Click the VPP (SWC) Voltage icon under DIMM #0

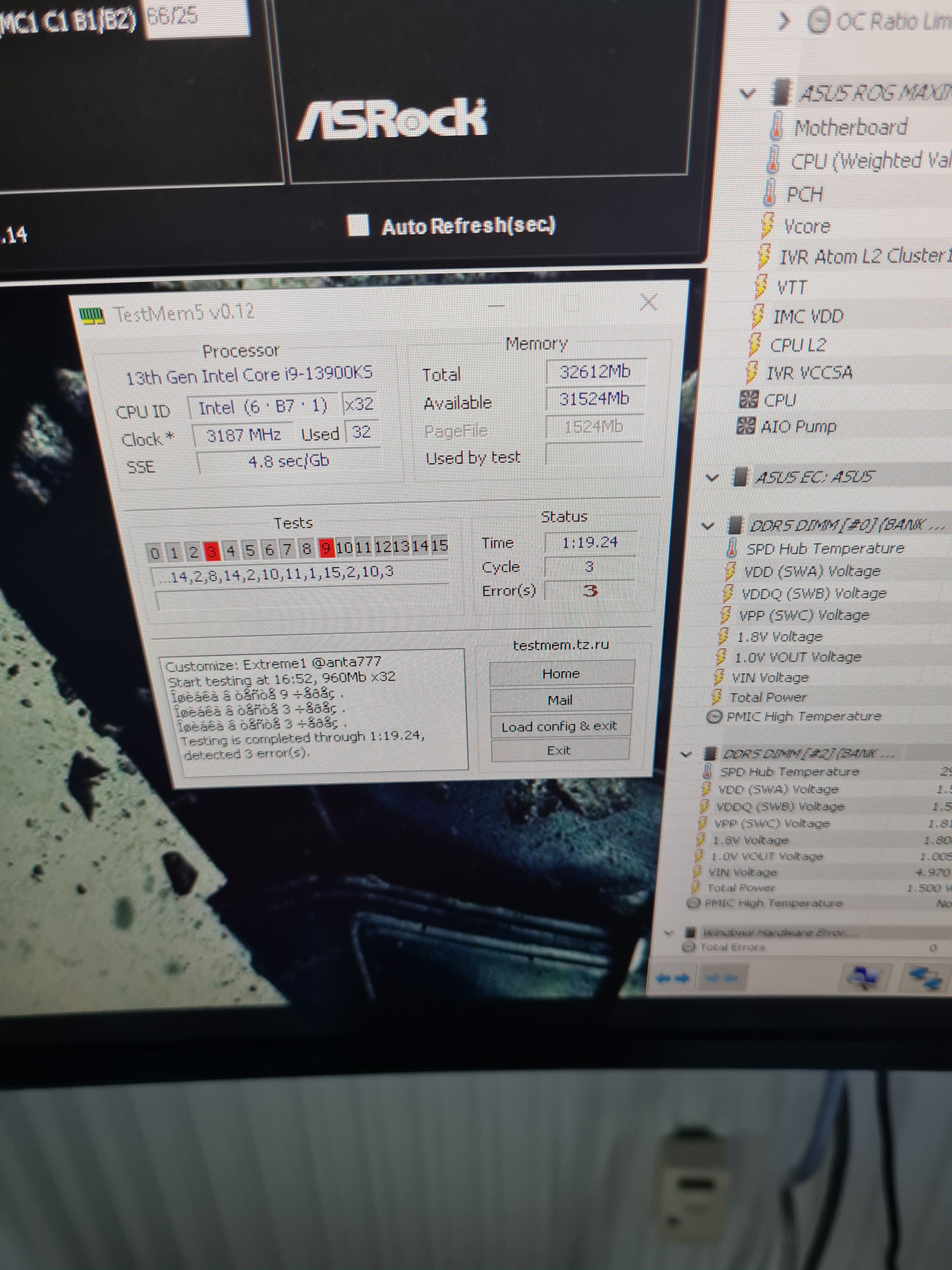725,614
